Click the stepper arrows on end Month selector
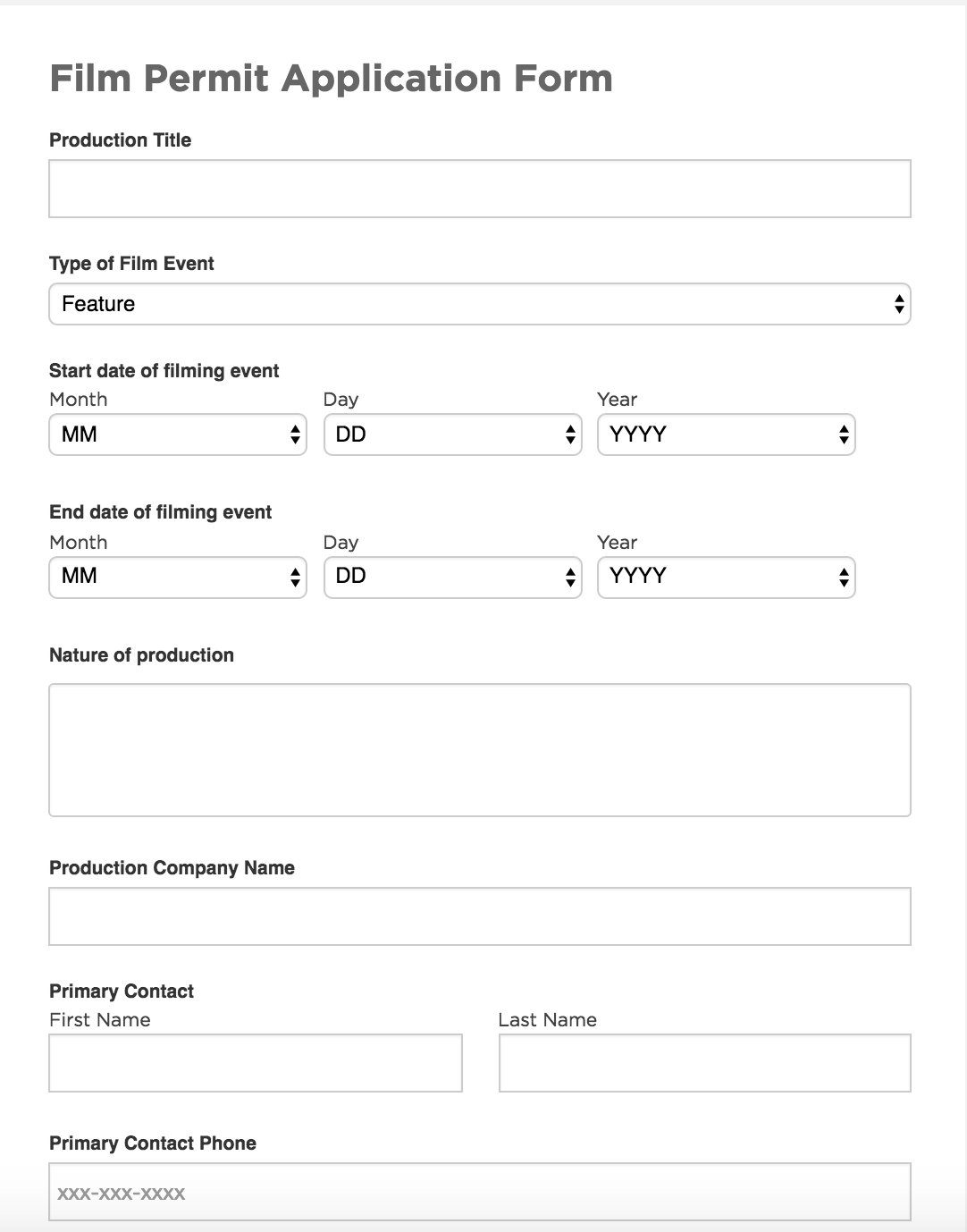Screen dimensions: 967x1232 tap(295, 577)
